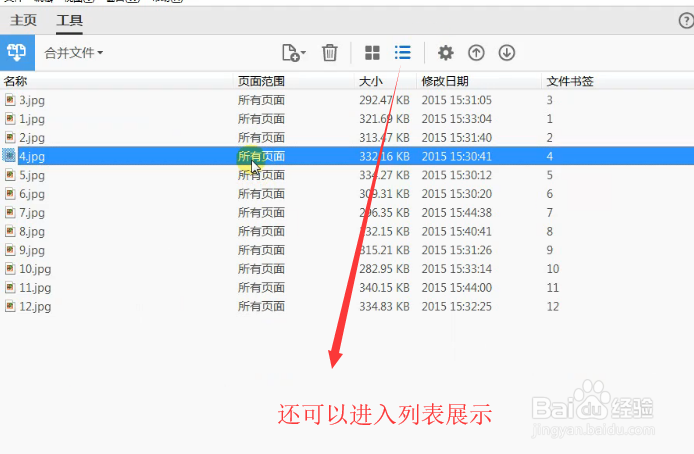Move selected file up
This screenshot has height=454, width=694.
coord(476,53)
